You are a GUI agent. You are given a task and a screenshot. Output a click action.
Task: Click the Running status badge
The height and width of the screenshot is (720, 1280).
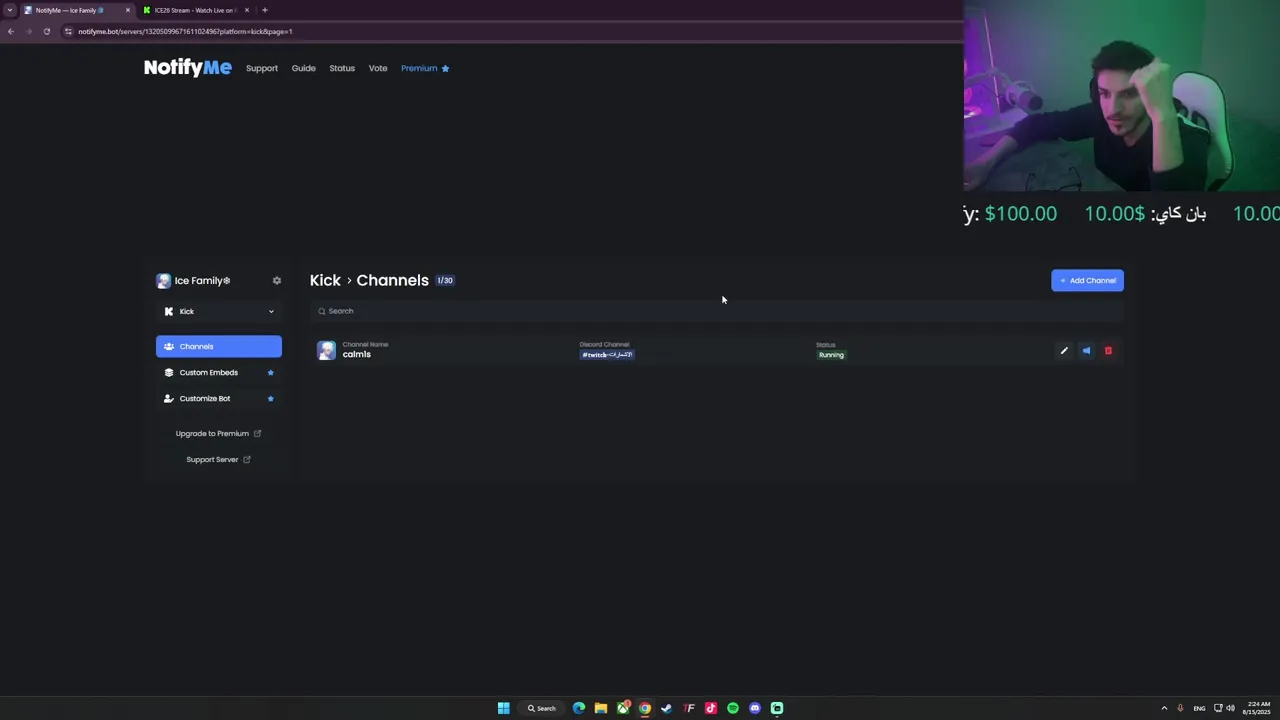pyautogui.click(x=831, y=355)
